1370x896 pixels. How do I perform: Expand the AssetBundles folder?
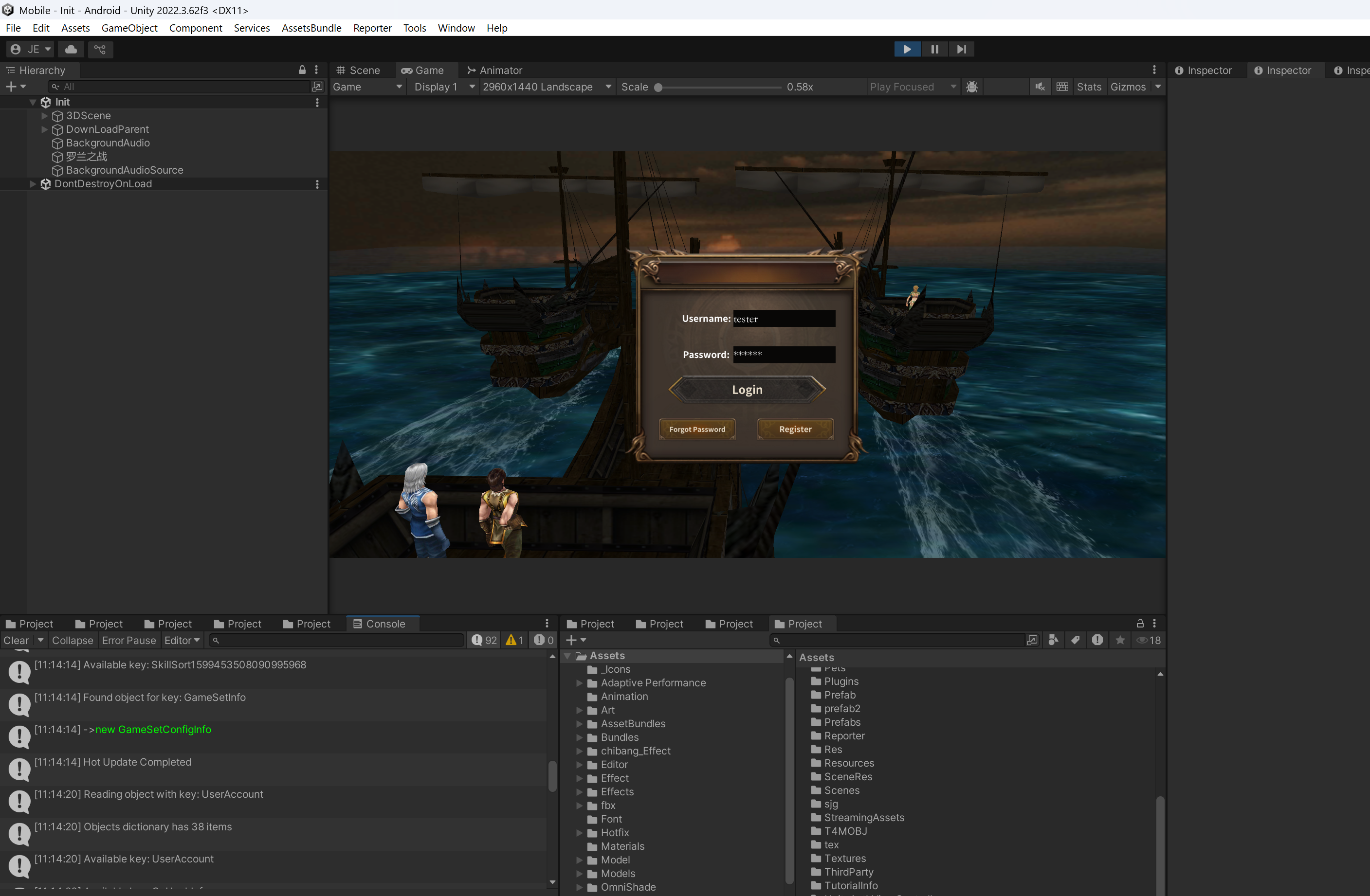579,724
